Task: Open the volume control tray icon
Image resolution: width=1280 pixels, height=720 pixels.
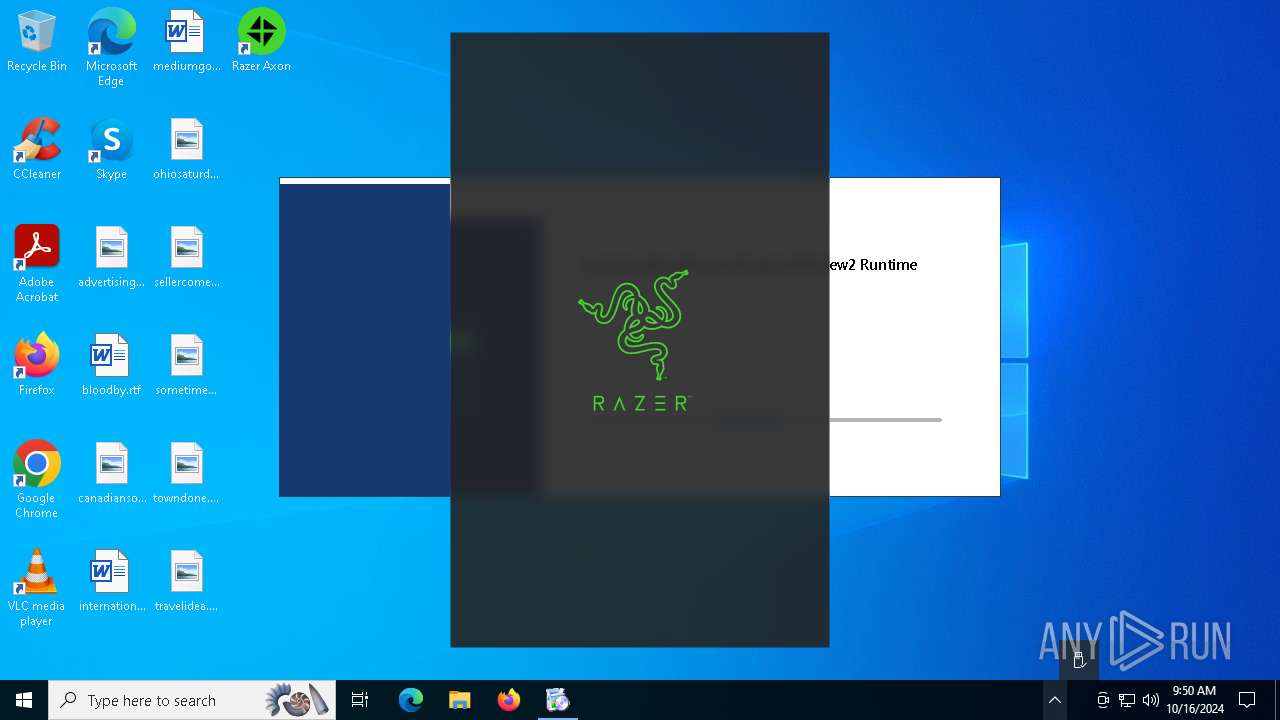Action: [1151, 700]
